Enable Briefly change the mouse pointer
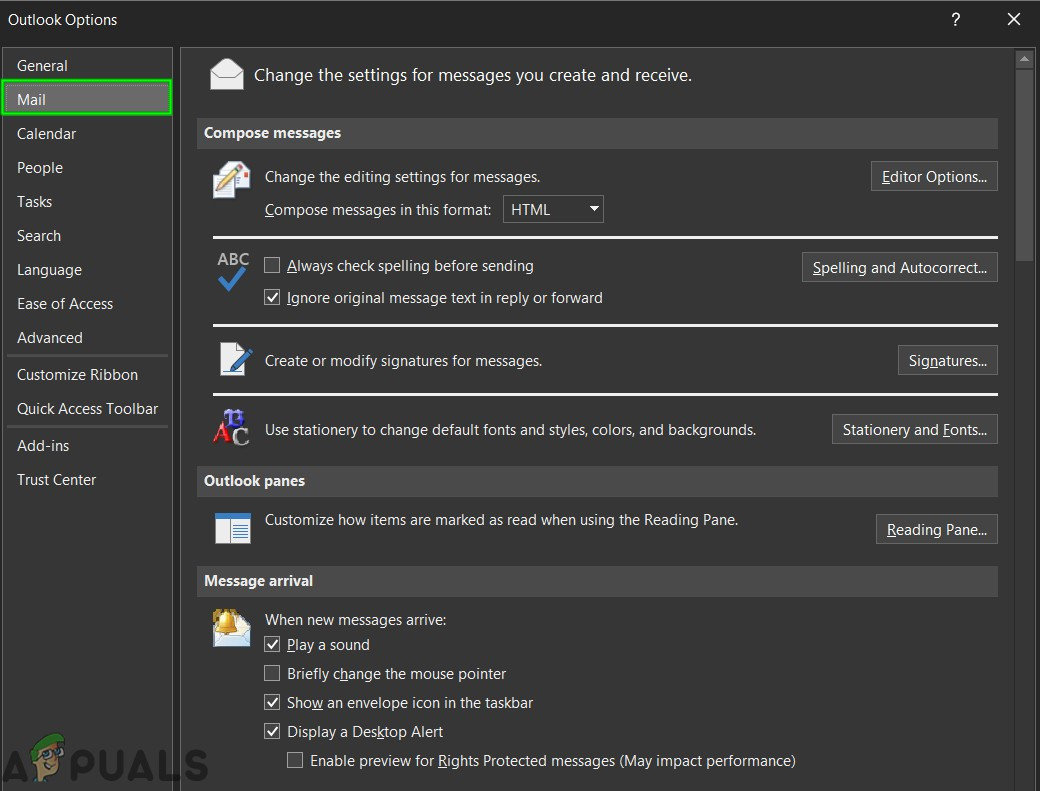This screenshot has width=1040, height=791. [x=272, y=674]
